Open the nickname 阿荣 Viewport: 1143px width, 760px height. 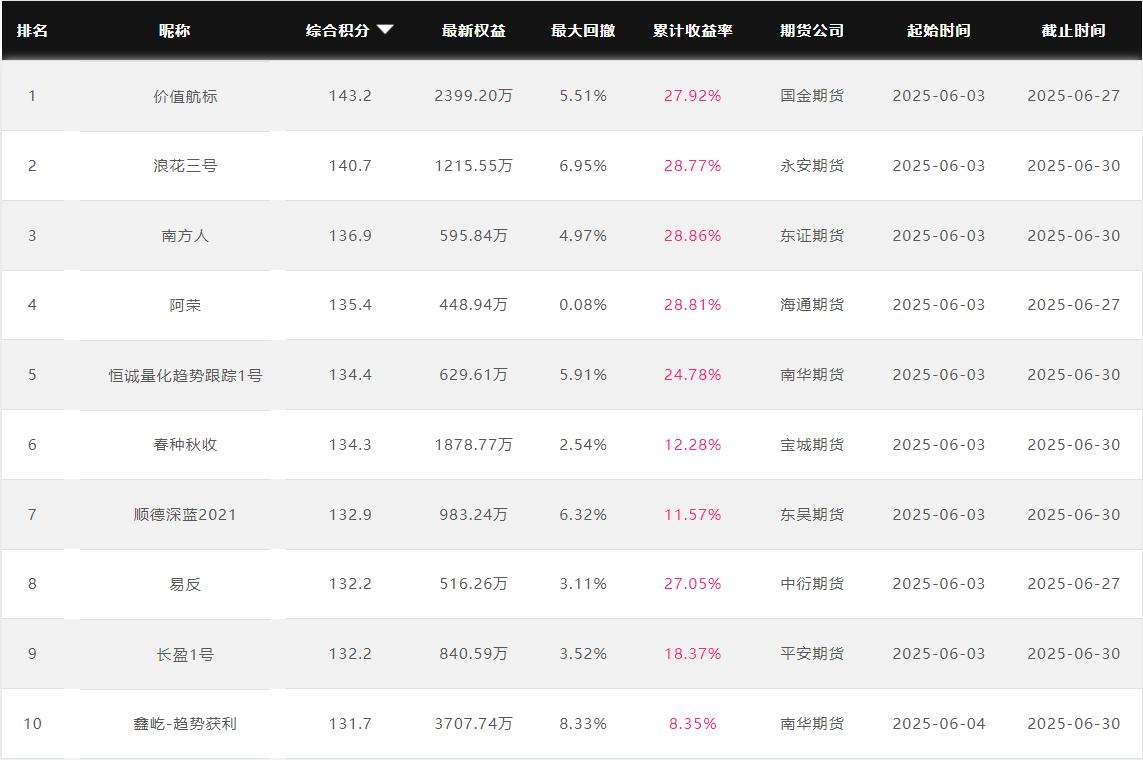point(185,305)
